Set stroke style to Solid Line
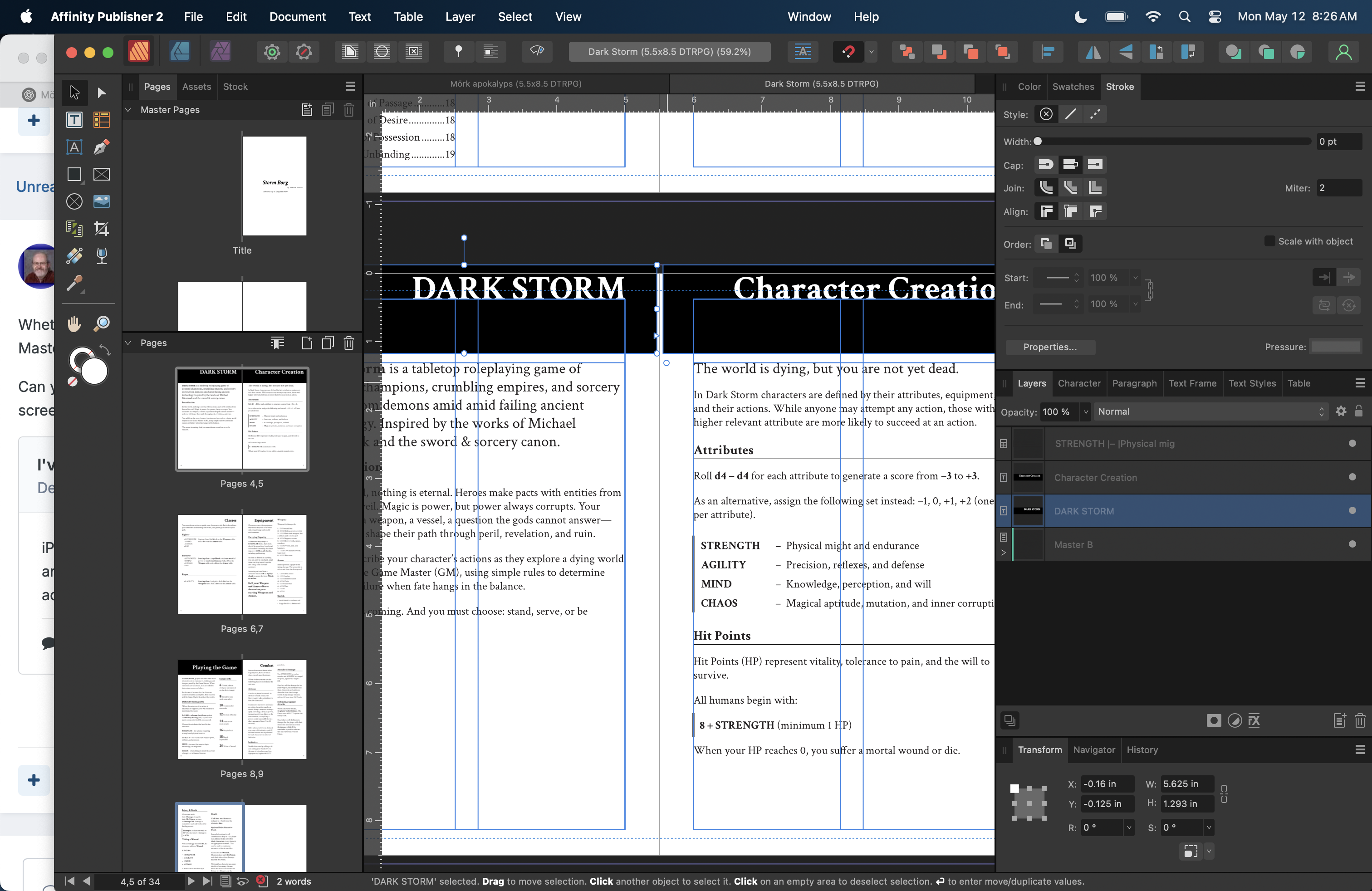The height and width of the screenshot is (891, 1372). [1070, 114]
